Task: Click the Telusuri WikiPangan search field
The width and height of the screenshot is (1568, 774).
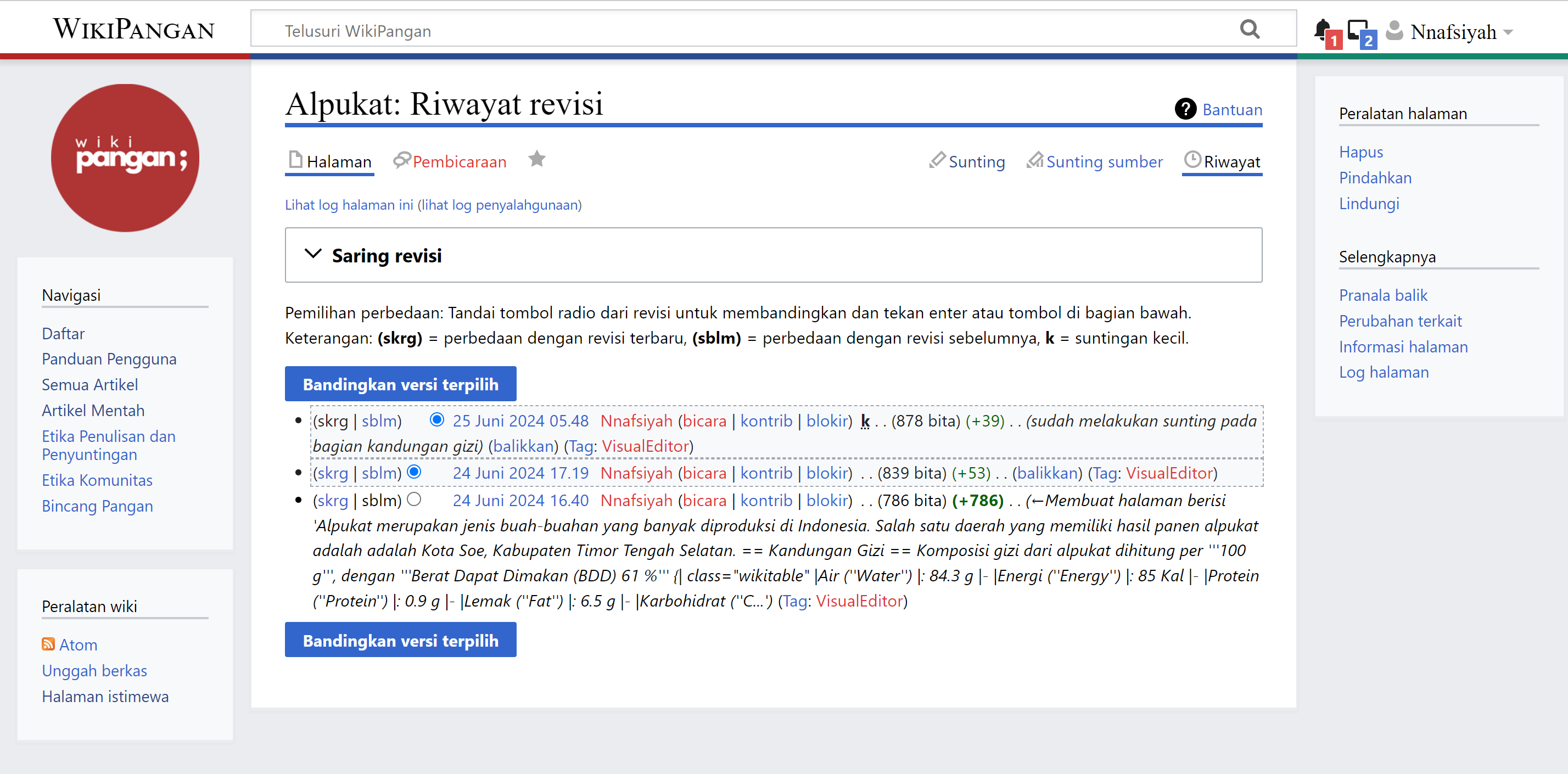Action: [730, 30]
